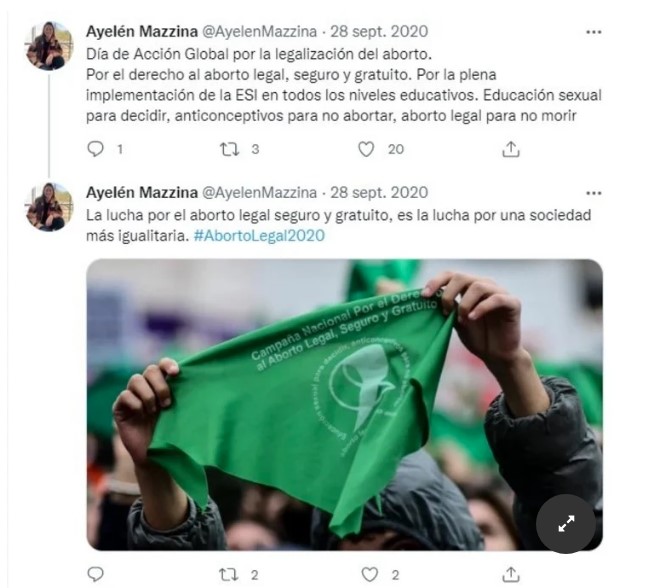Like the second tweet with 2 likes
Image resolution: width=671 pixels, height=588 pixels.
tap(369, 575)
